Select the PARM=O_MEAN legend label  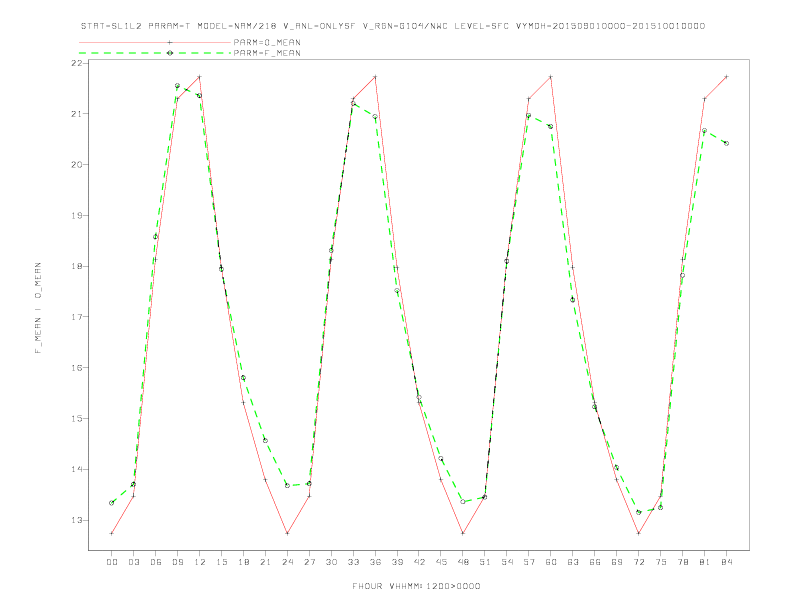tap(267, 42)
